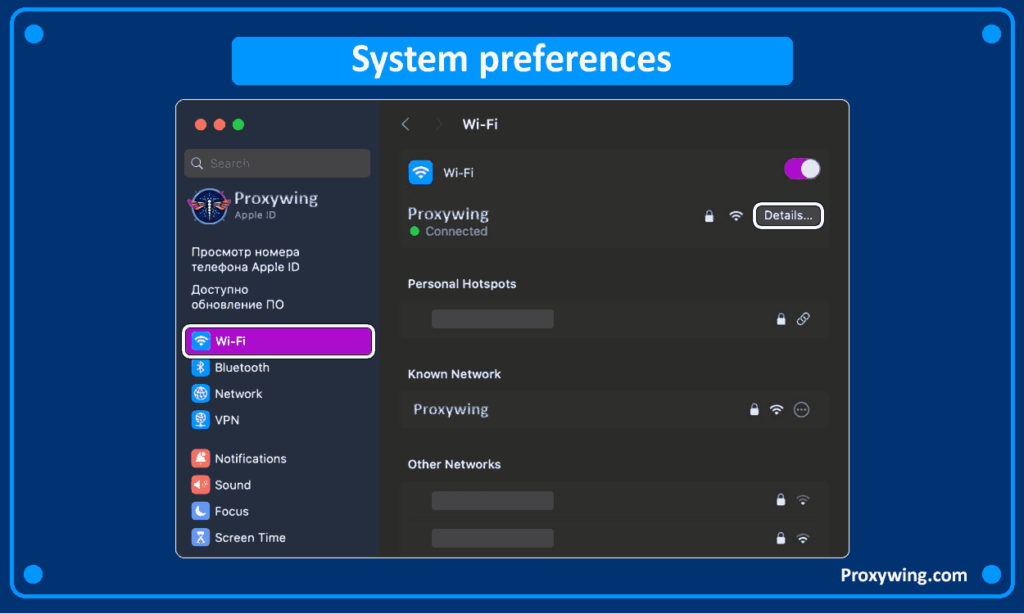Open Доступно обновление ПО notice

[238, 297]
